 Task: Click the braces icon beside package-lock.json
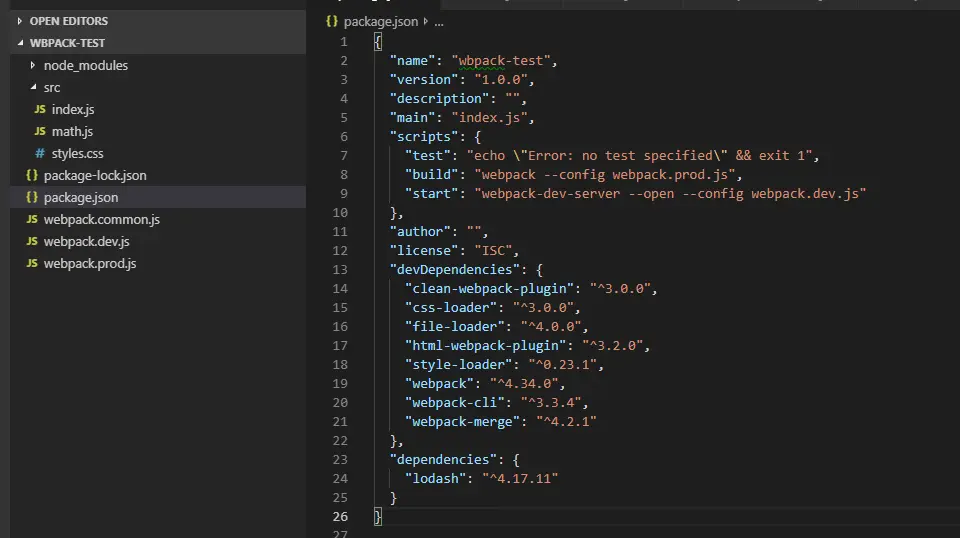click(32, 175)
